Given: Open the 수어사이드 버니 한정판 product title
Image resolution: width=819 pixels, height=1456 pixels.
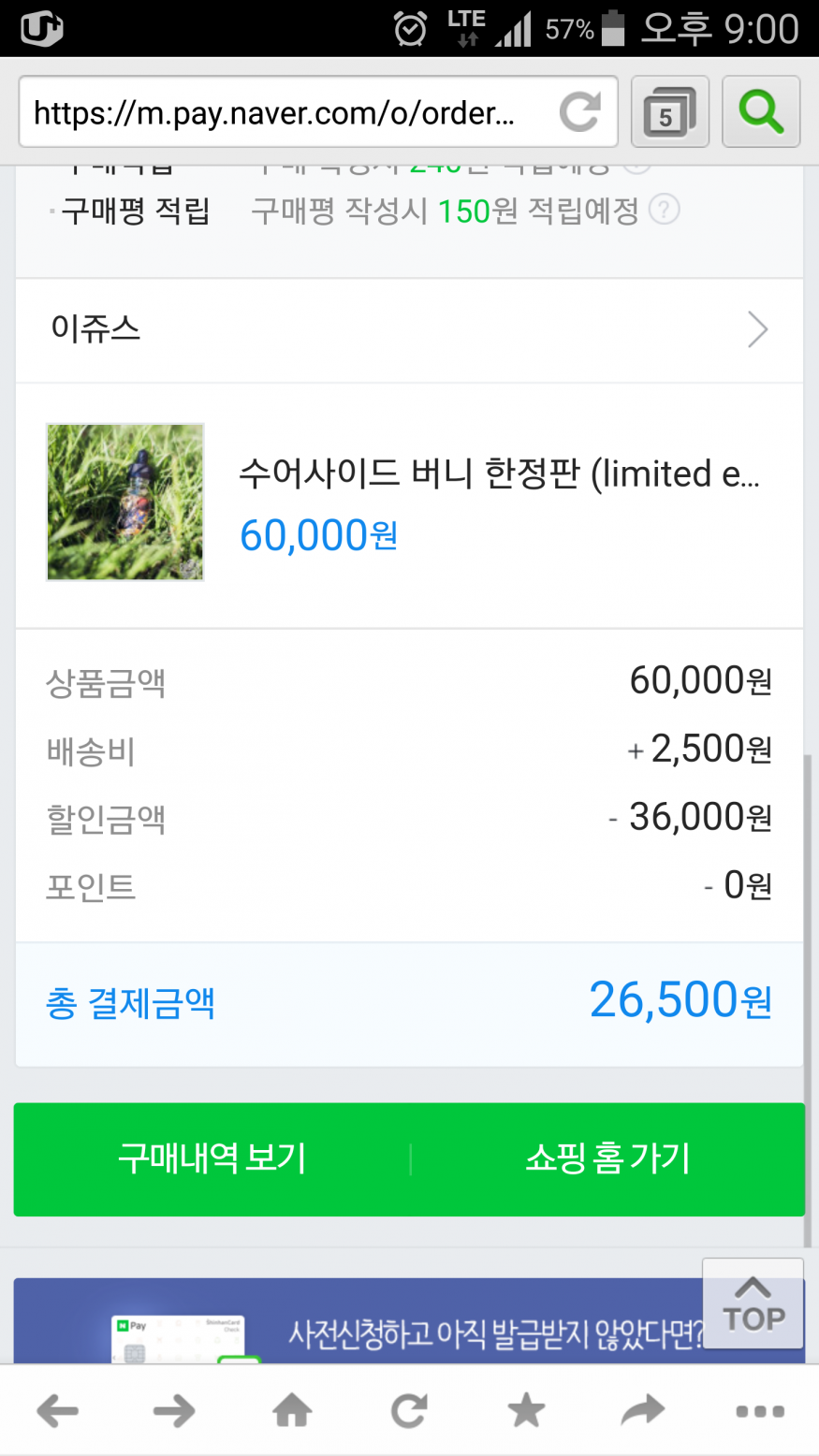Looking at the screenshot, I should [x=499, y=474].
